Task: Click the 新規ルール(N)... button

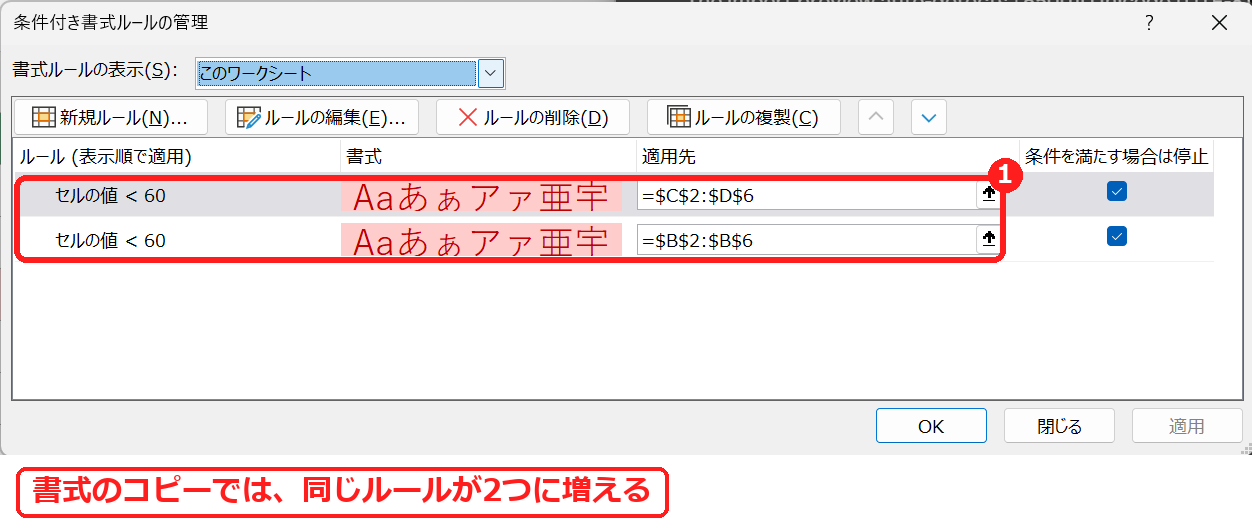Action: click(x=110, y=117)
